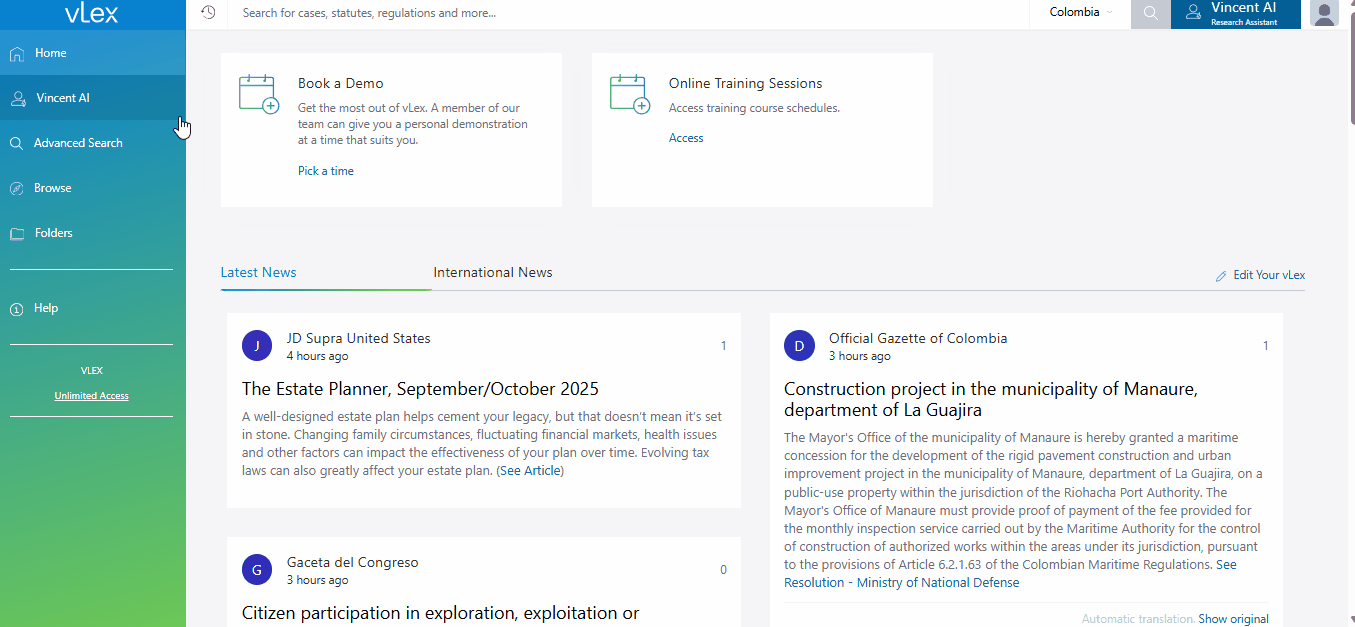Click the Vincent AI Research Assistant button

click(x=1235, y=14)
